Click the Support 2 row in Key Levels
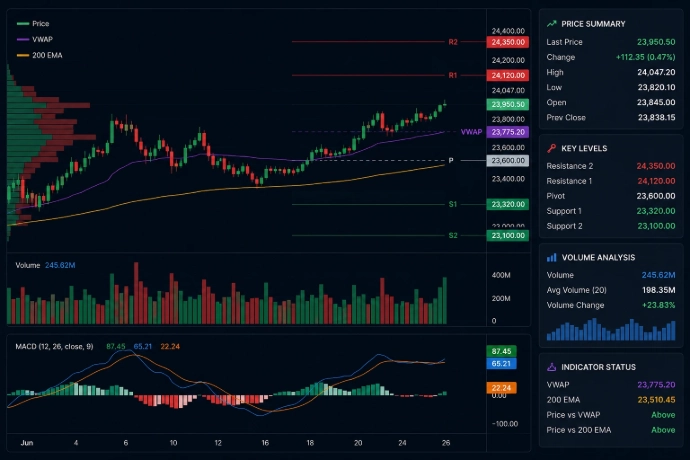 611,226
